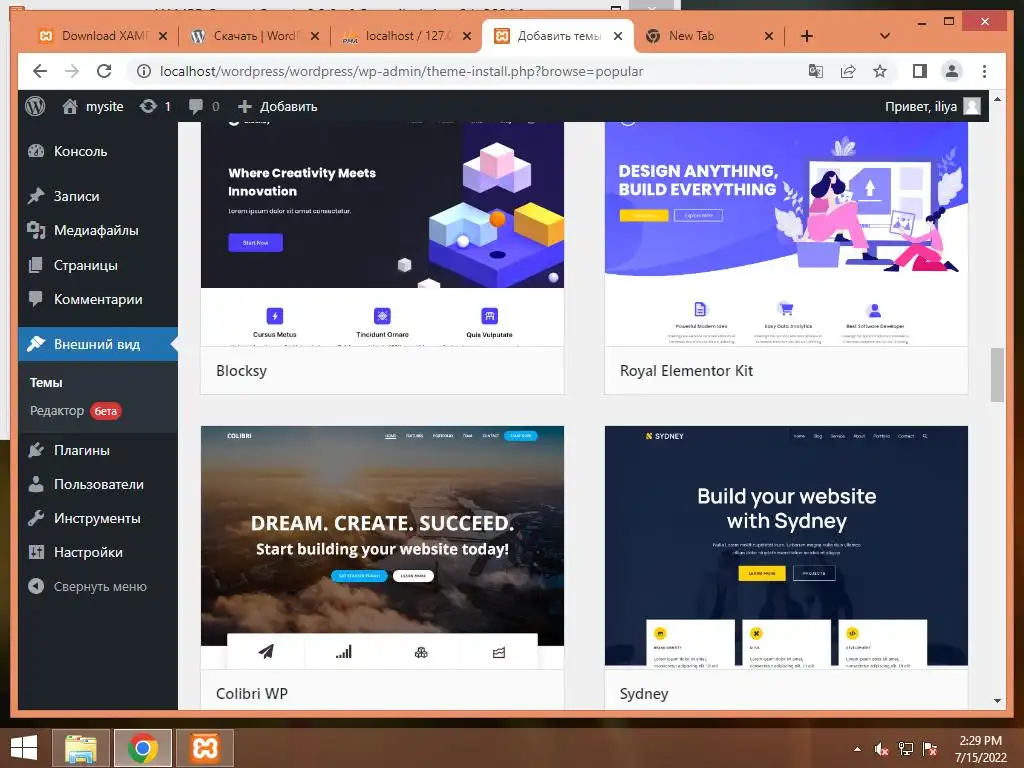Image resolution: width=1024 pixels, height=768 pixels.
Task: Open the tab search dropdown arrow
Action: 885,36
